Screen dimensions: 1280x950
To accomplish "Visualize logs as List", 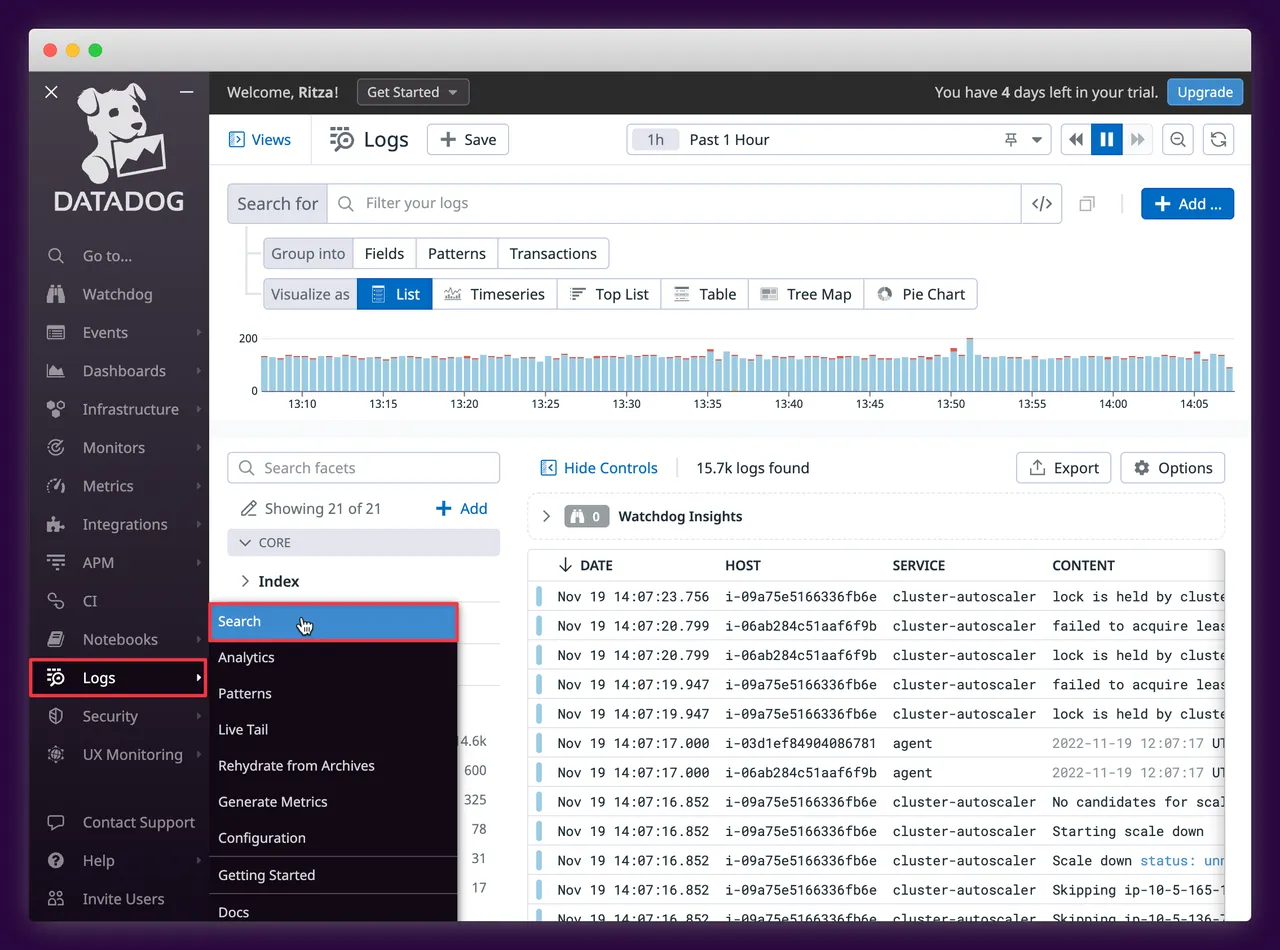I will click(x=395, y=295).
